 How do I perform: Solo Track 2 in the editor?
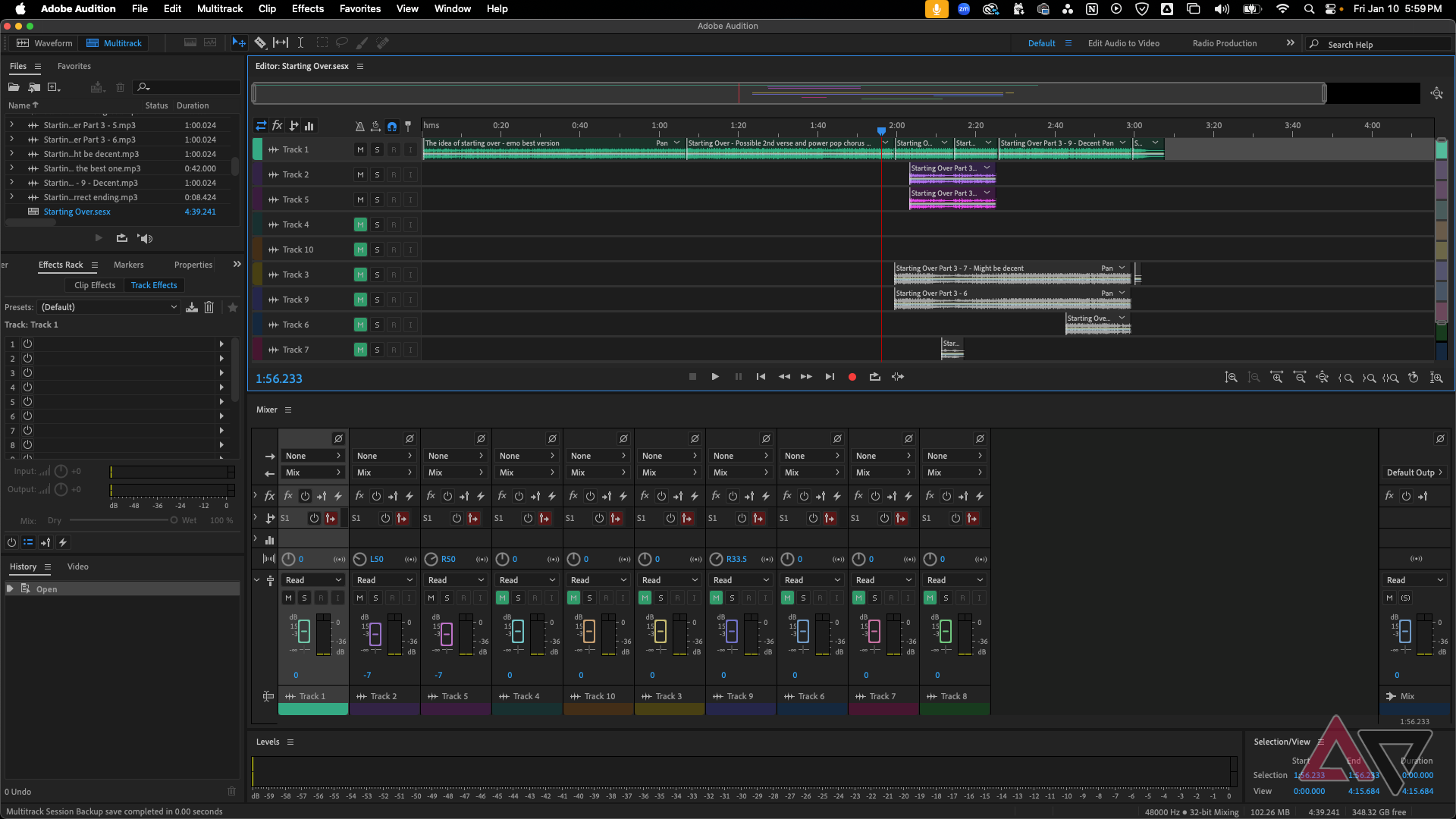[377, 175]
